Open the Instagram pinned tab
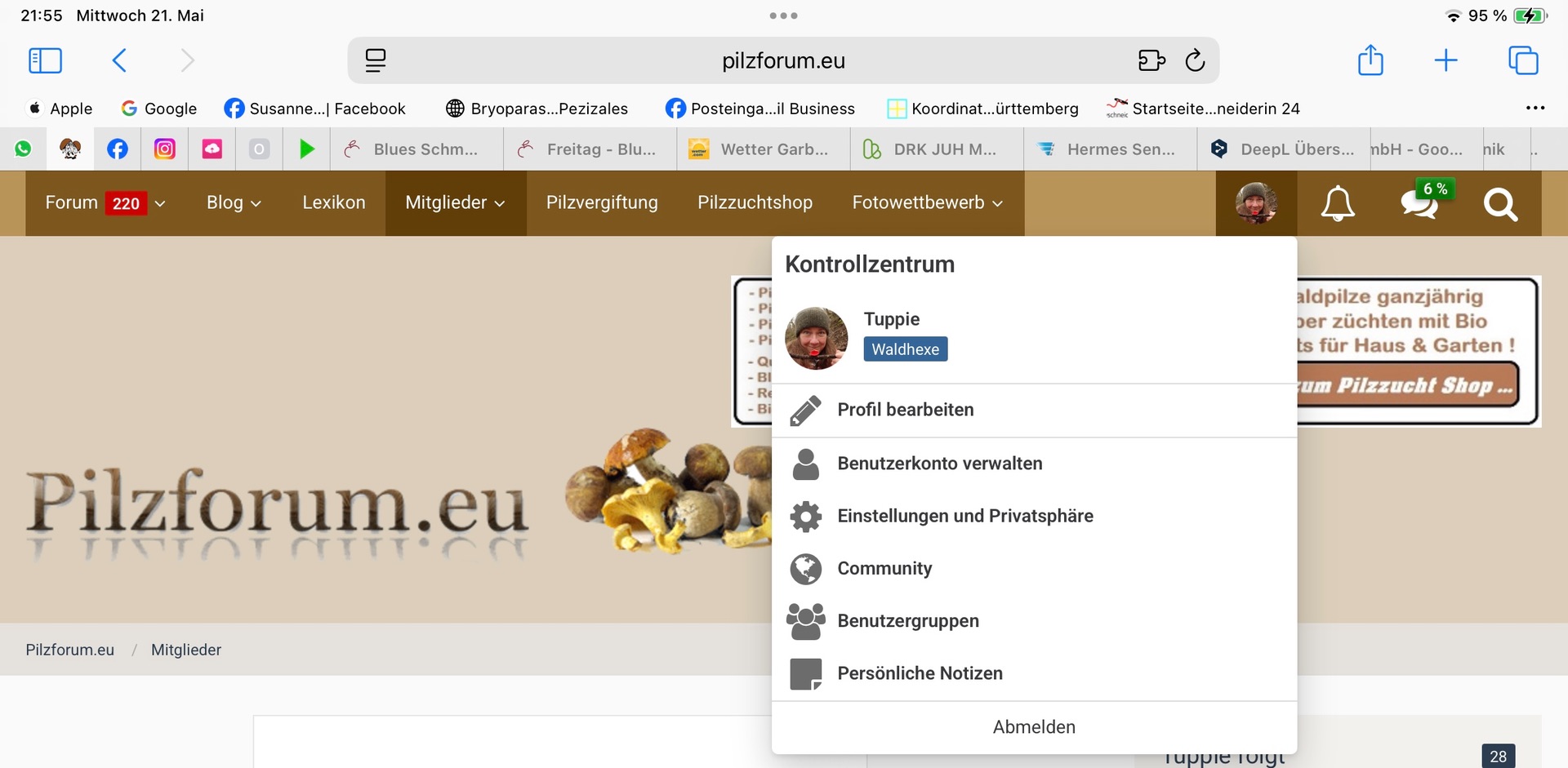Viewport: 1568px width, 768px height. [x=165, y=149]
